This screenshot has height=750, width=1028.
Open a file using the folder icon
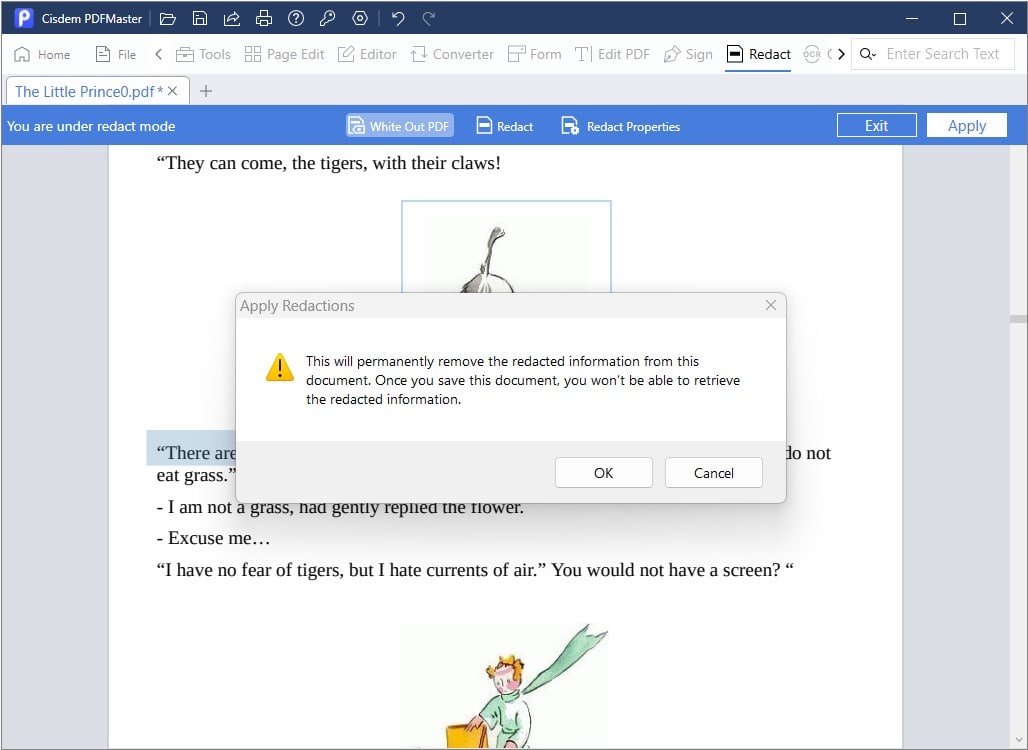pos(168,18)
